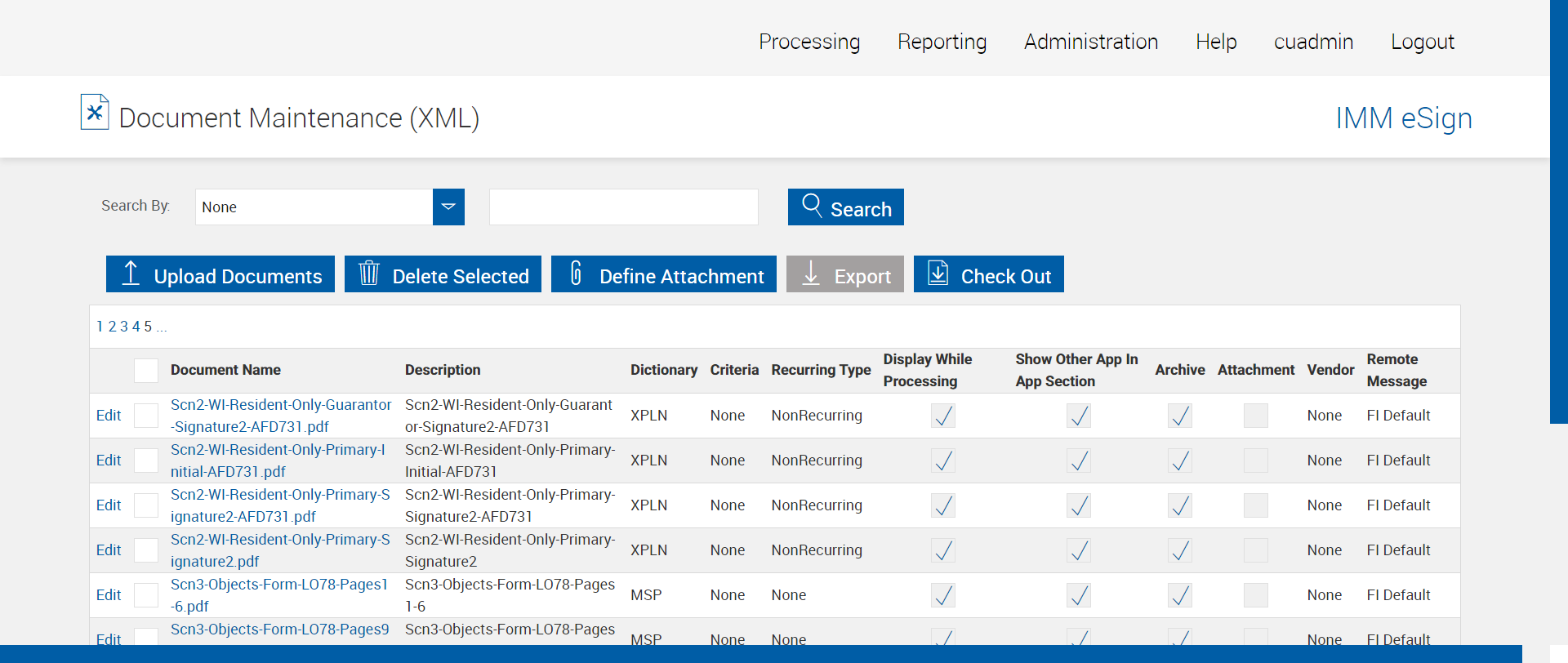Edit the Scn2-WI-Resident-Only-Primary-Initial row

pyautogui.click(x=109, y=461)
